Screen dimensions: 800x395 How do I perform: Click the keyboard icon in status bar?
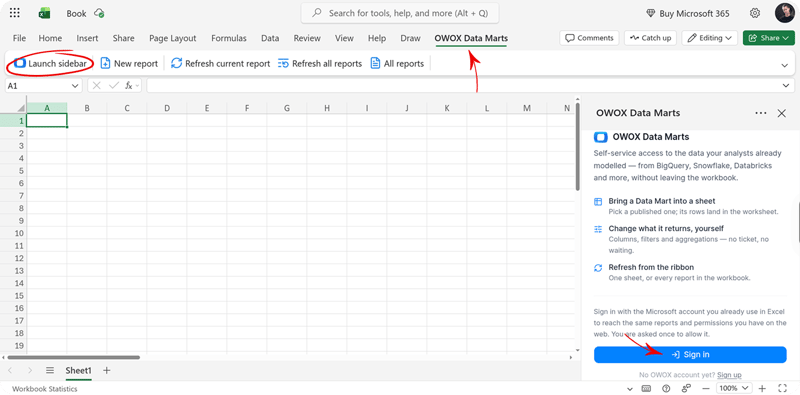tap(645, 388)
